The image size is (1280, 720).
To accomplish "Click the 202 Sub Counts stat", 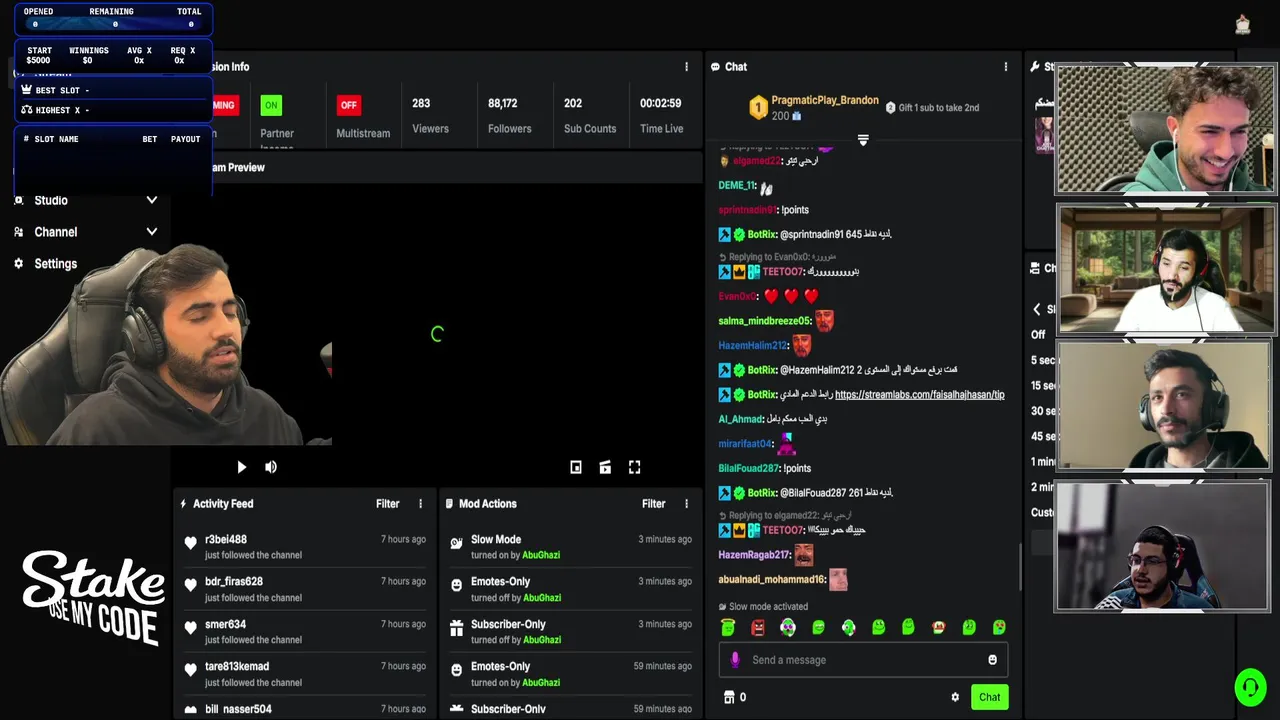I will coord(589,116).
